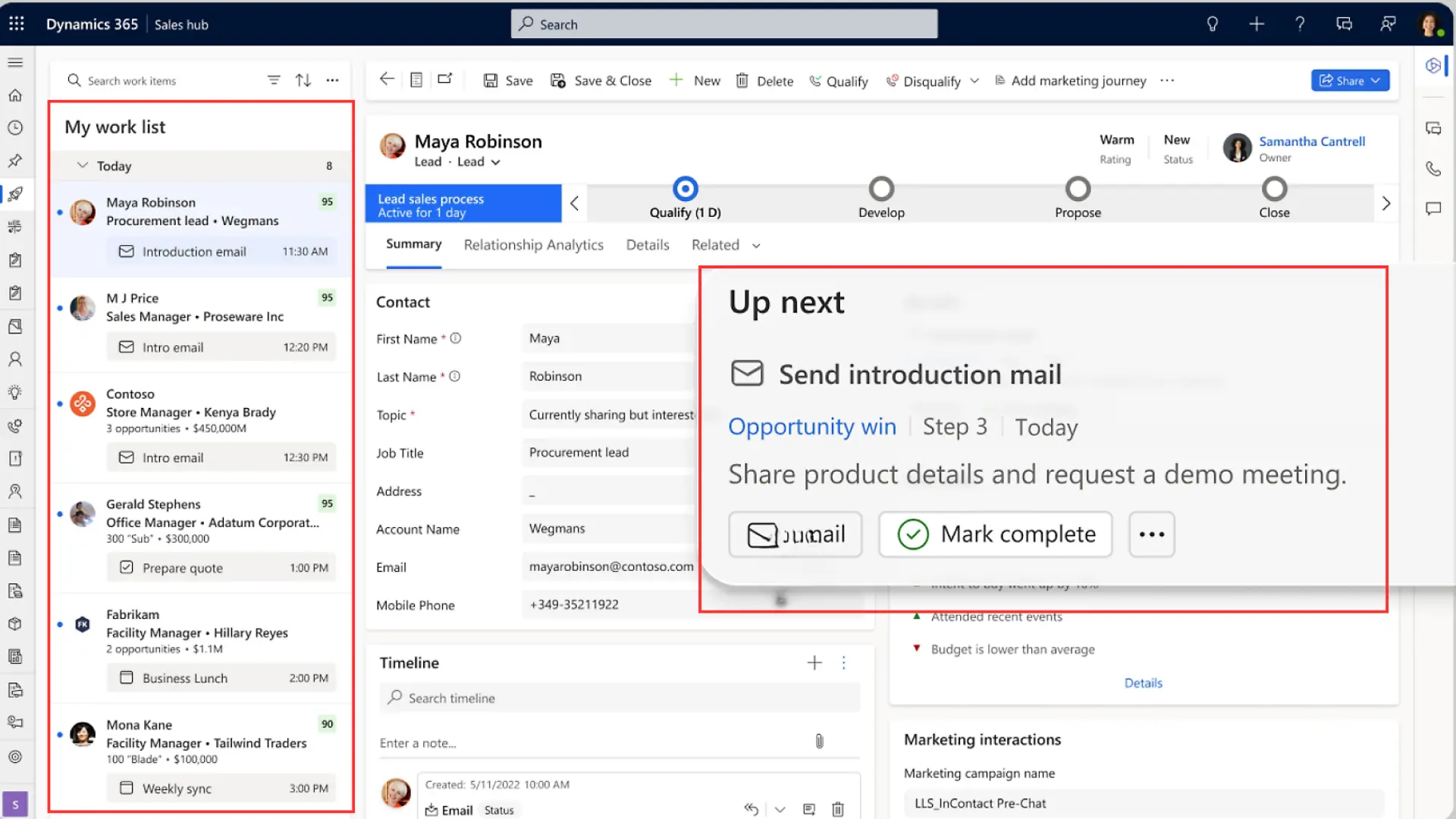Image resolution: width=1456 pixels, height=819 pixels.
Task: Click the back arrow in command bar
Action: pos(387,79)
